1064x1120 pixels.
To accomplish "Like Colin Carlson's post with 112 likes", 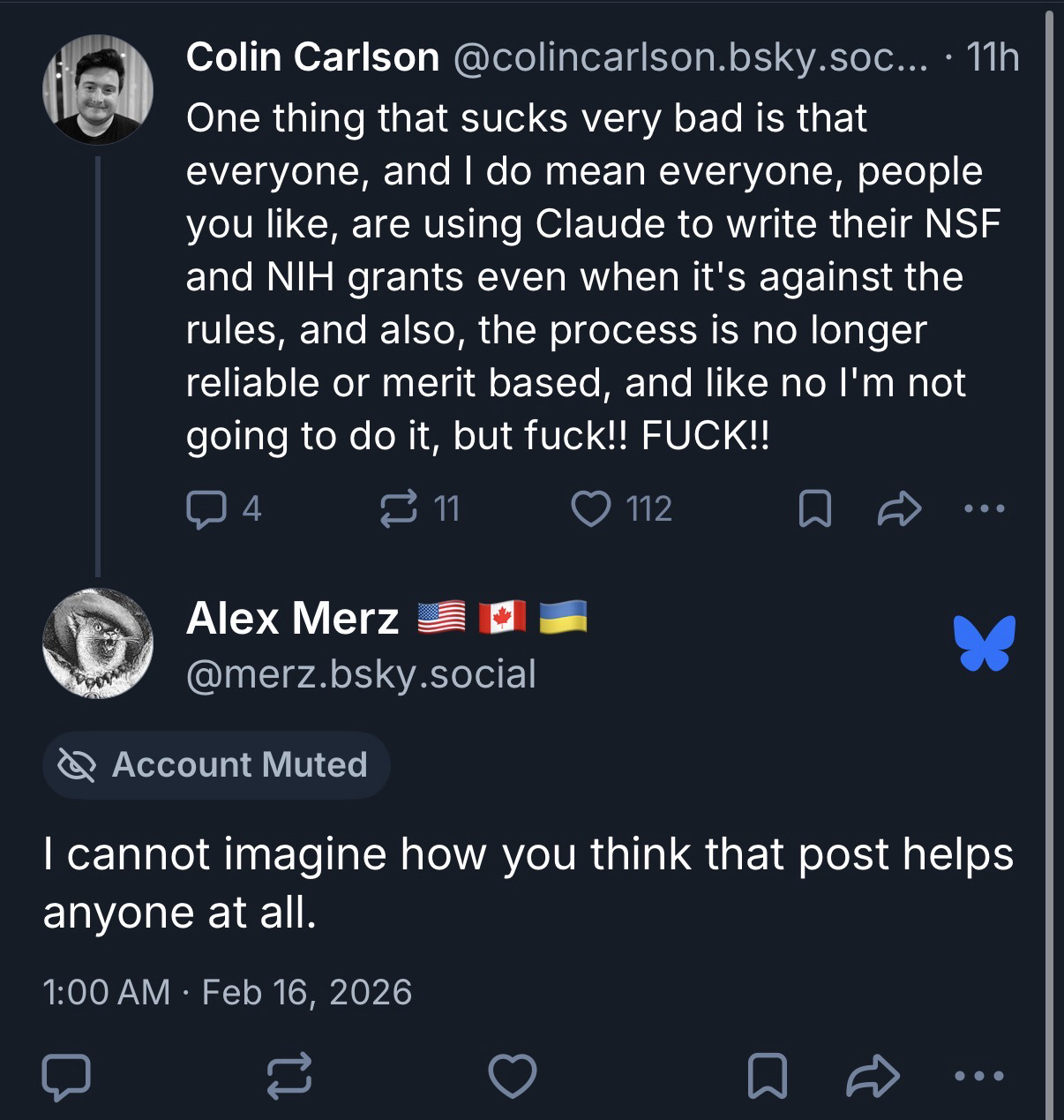I will tap(591, 509).
